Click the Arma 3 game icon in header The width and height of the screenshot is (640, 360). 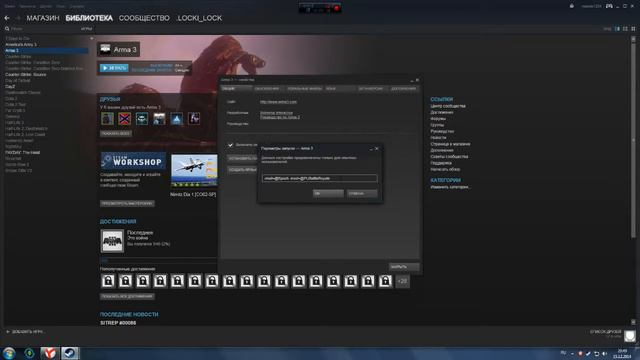click(105, 49)
